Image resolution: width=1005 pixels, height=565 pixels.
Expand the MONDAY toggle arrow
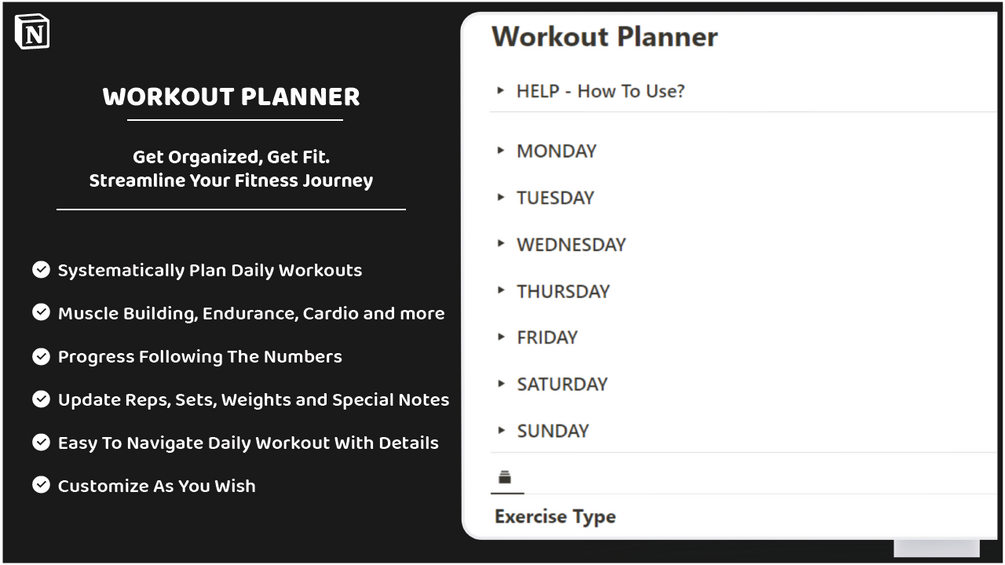click(x=501, y=151)
